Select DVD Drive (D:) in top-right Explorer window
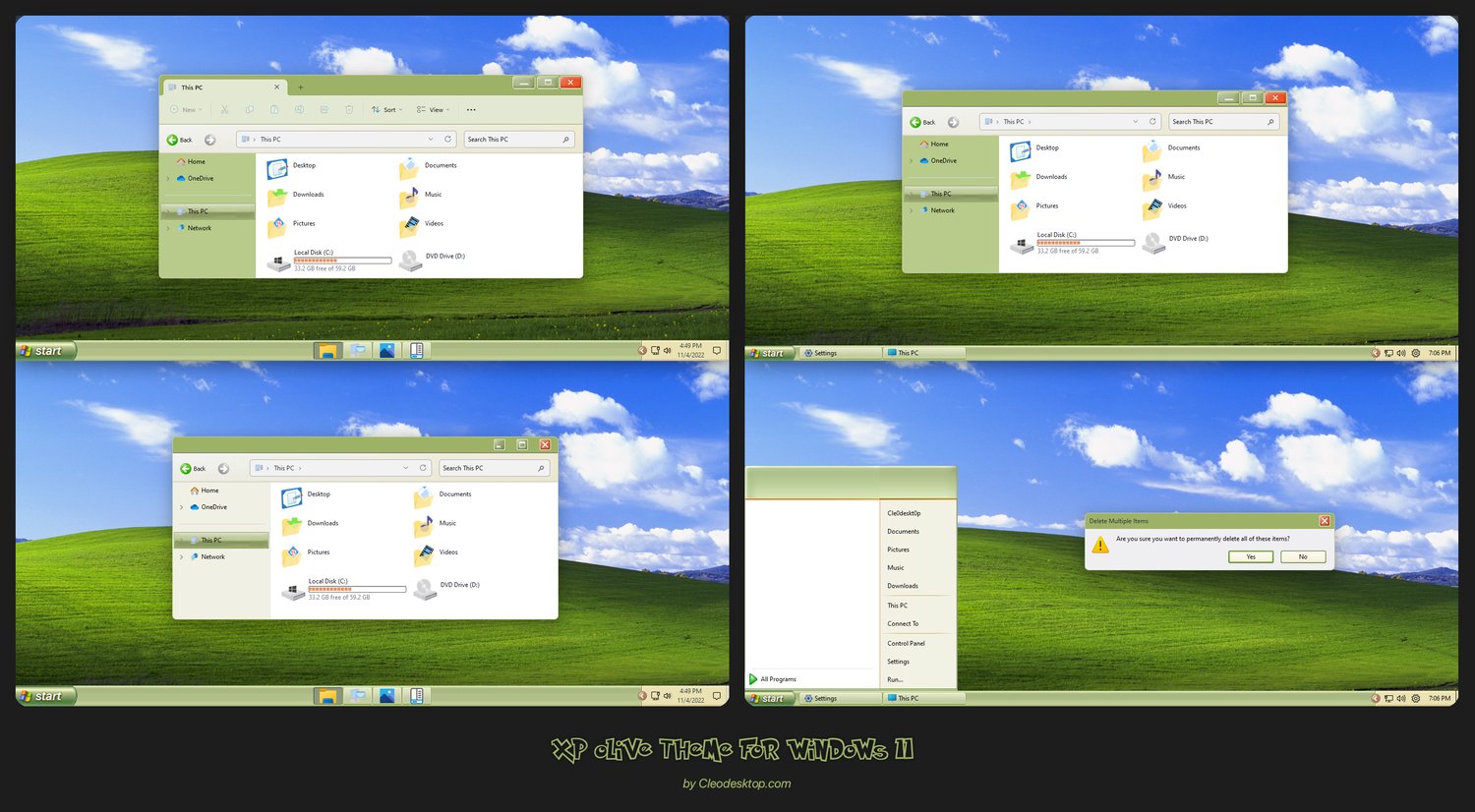Image resolution: width=1475 pixels, height=812 pixels. (x=1175, y=242)
